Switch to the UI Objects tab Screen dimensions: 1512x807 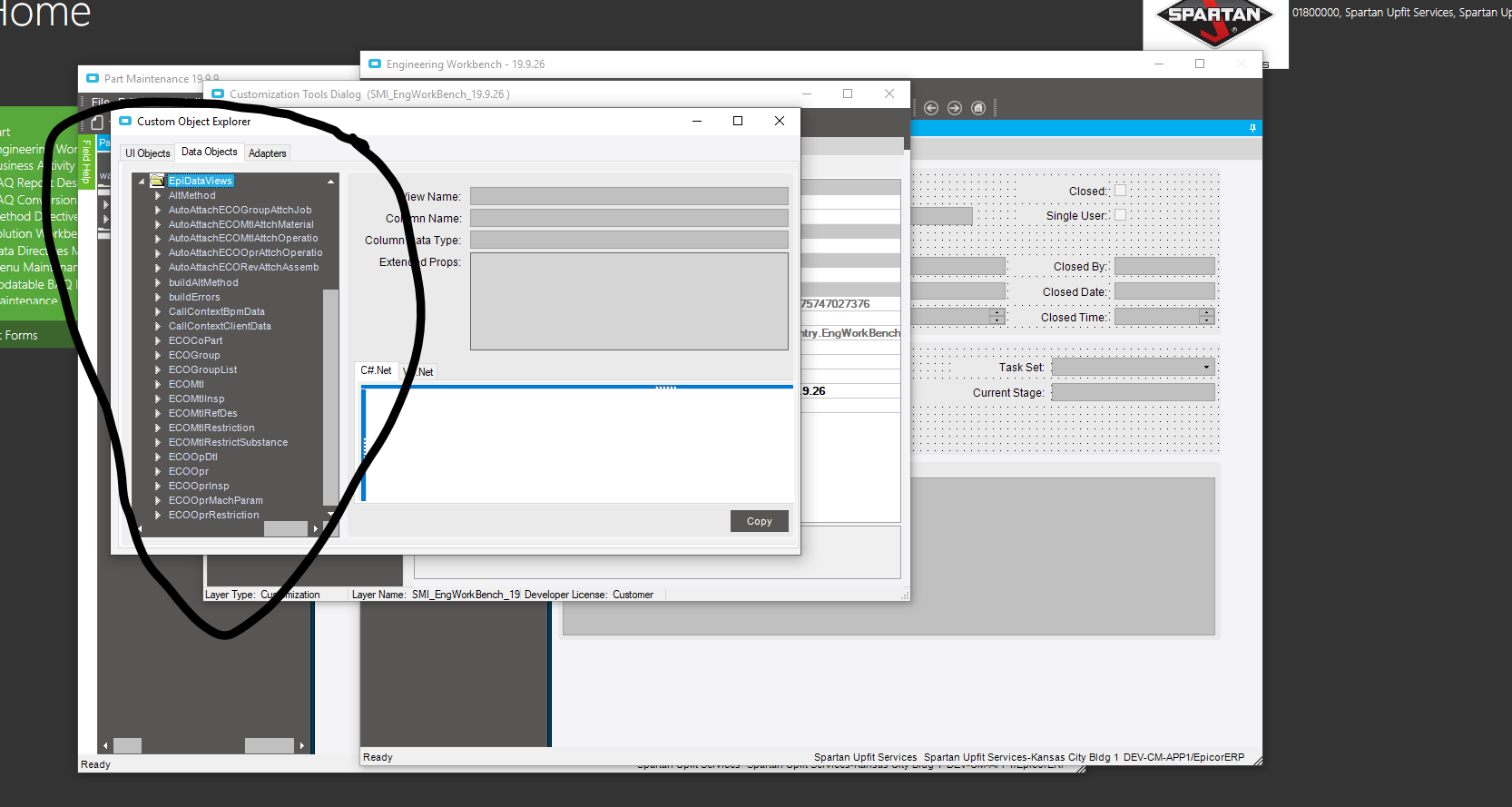coord(148,153)
